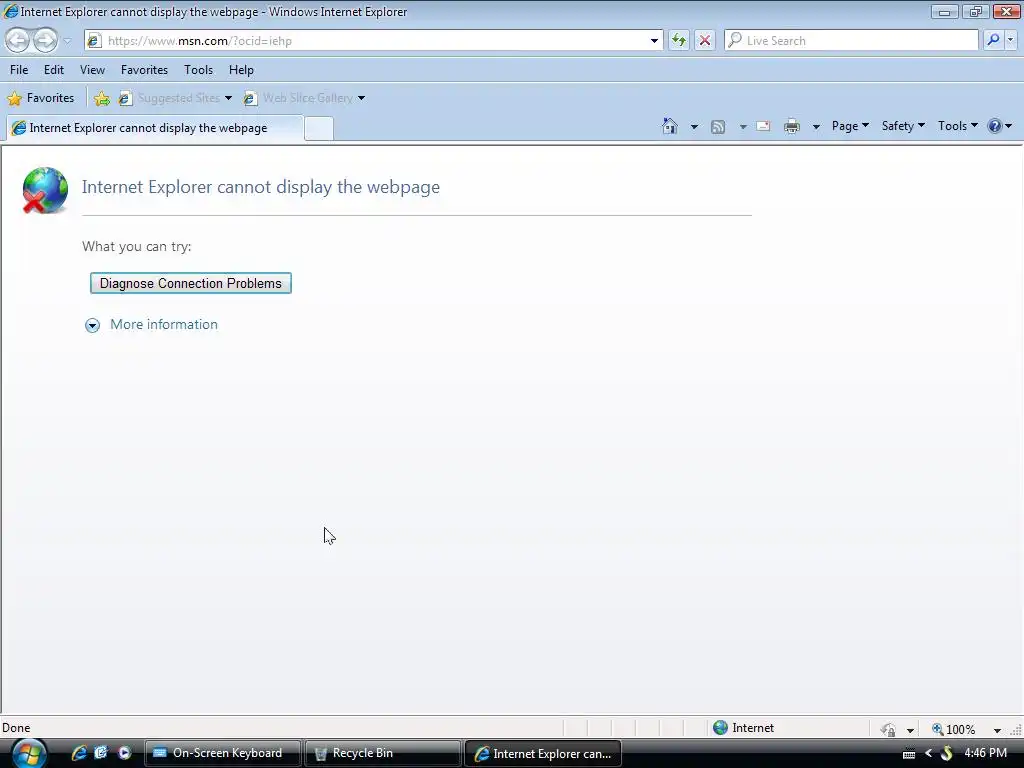Click the window resize grip in status bar
1024x768 pixels.
1016,730
